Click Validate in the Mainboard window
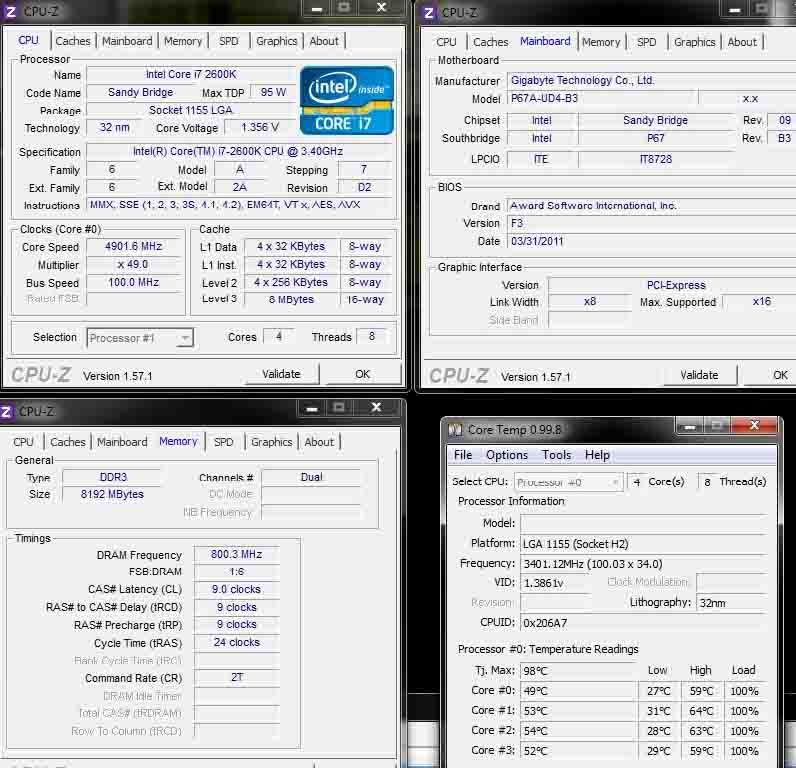The width and height of the screenshot is (796, 768). point(699,375)
